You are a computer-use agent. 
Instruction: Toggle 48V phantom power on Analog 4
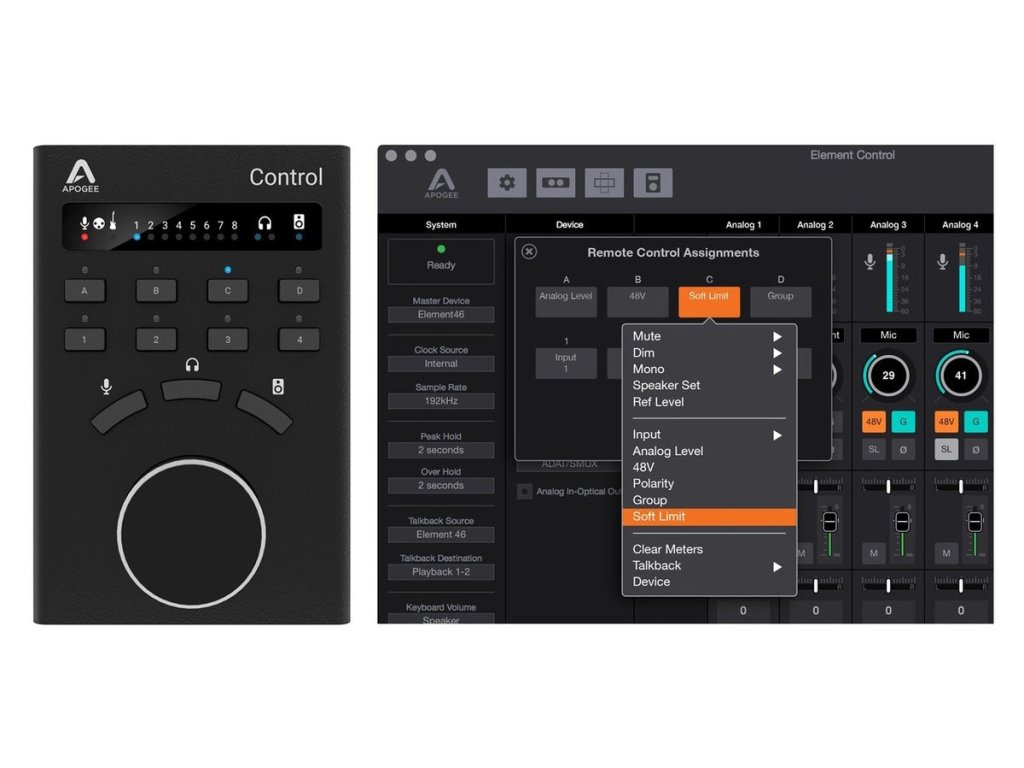[946, 422]
